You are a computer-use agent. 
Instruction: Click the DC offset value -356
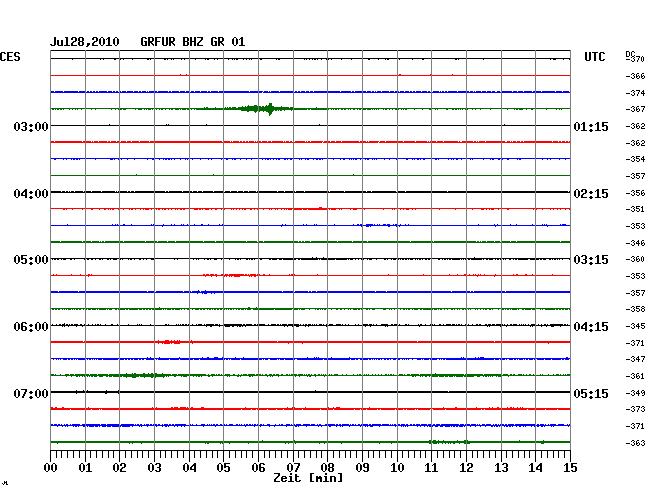tap(635, 193)
